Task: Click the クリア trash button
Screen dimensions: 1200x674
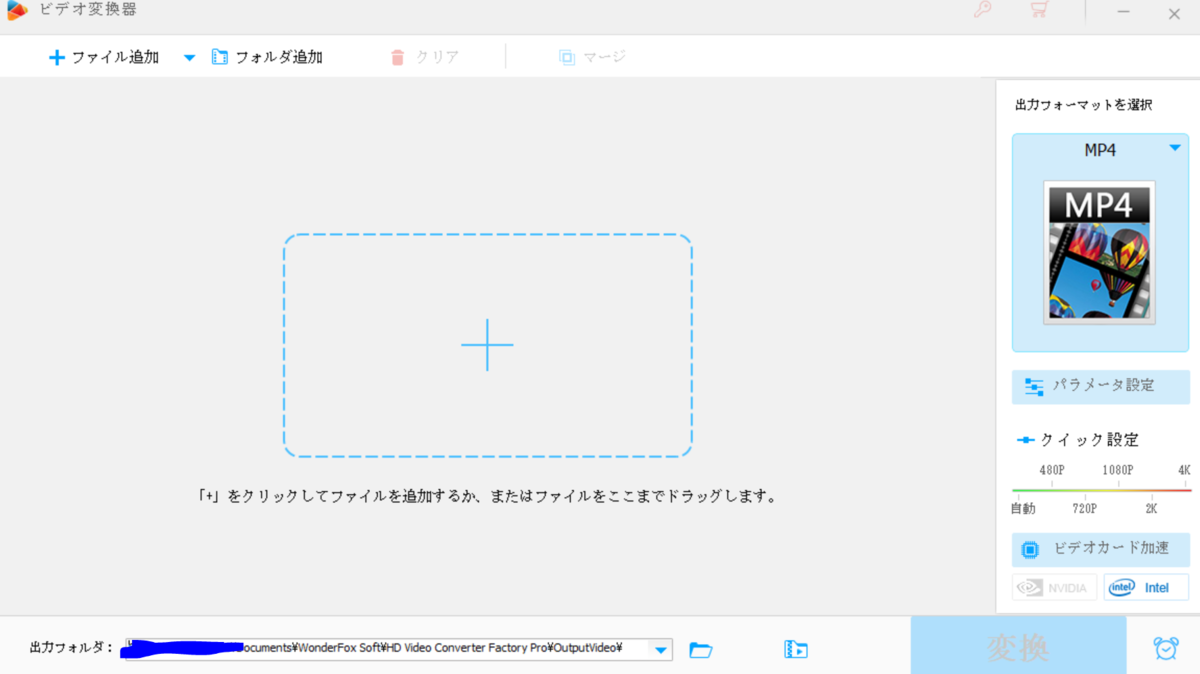Action: 424,57
